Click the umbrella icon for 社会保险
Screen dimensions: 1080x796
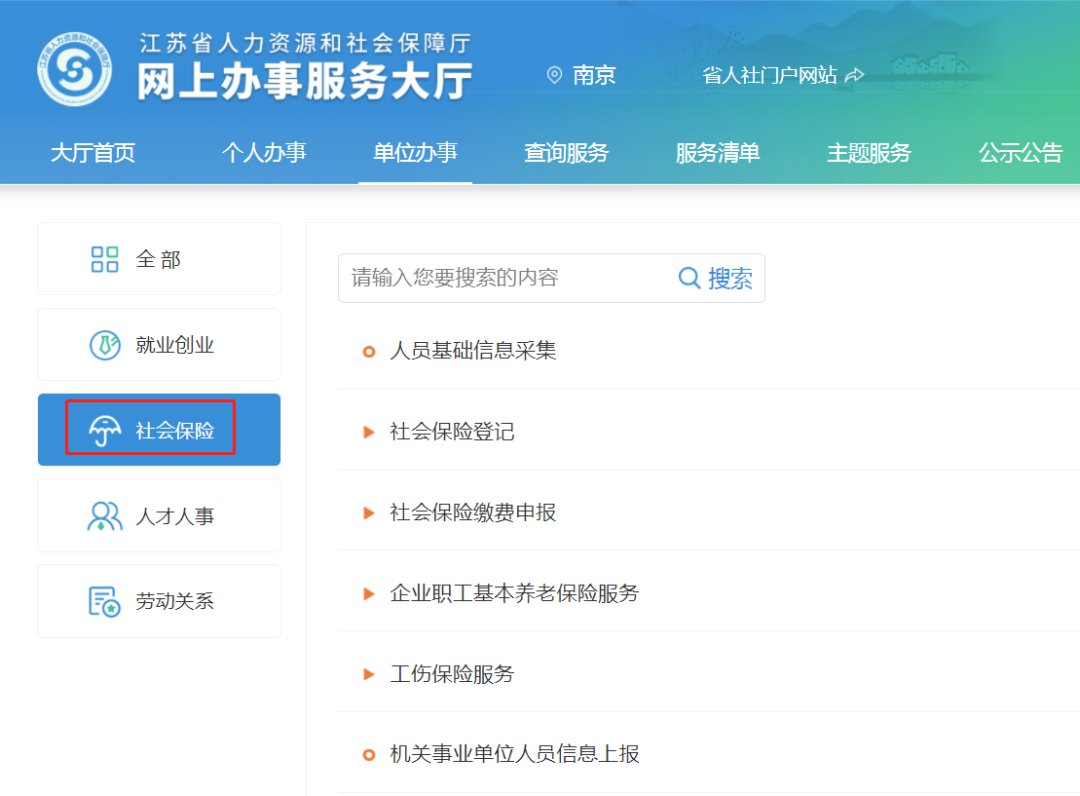(x=105, y=431)
